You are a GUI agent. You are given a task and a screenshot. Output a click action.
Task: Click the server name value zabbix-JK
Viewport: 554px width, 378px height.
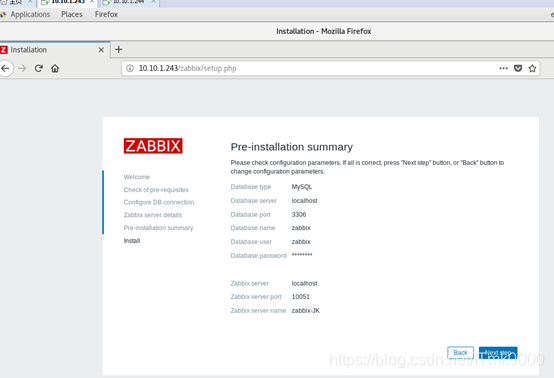[x=306, y=311]
